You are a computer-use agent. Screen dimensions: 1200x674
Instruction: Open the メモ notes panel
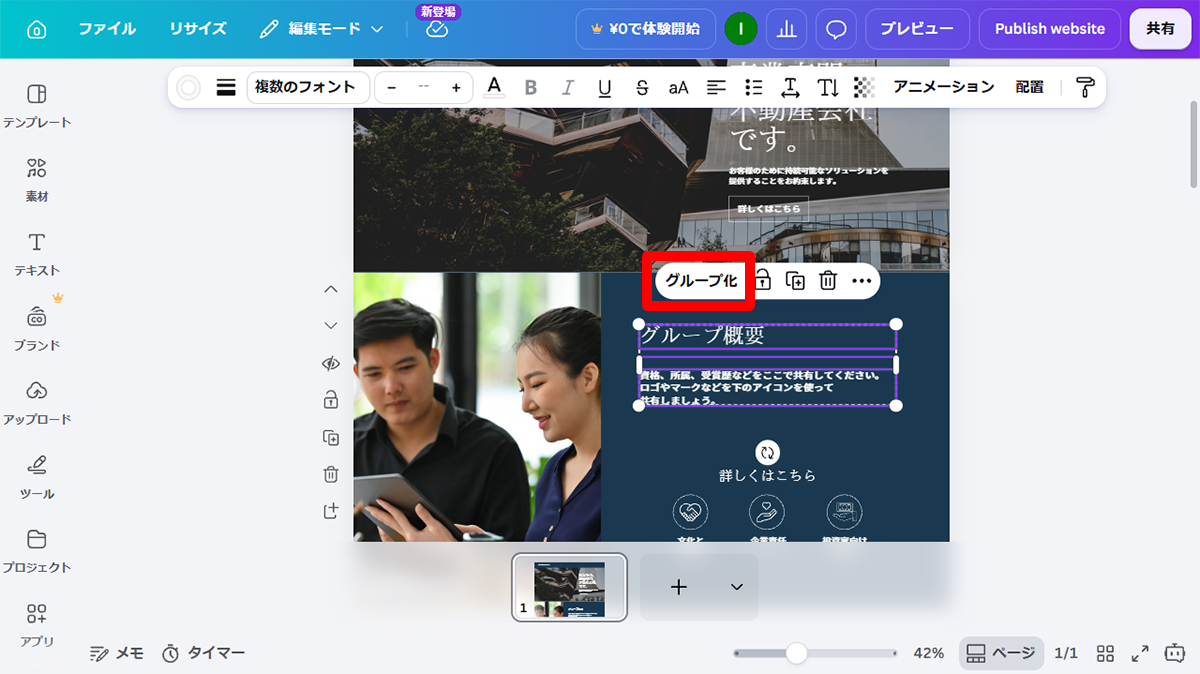pyautogui.click(x=117, y=653)
